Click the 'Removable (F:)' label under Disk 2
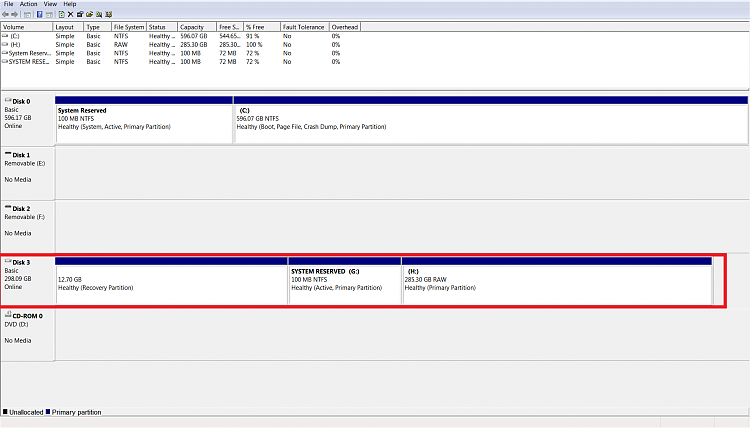 [25, 217]
